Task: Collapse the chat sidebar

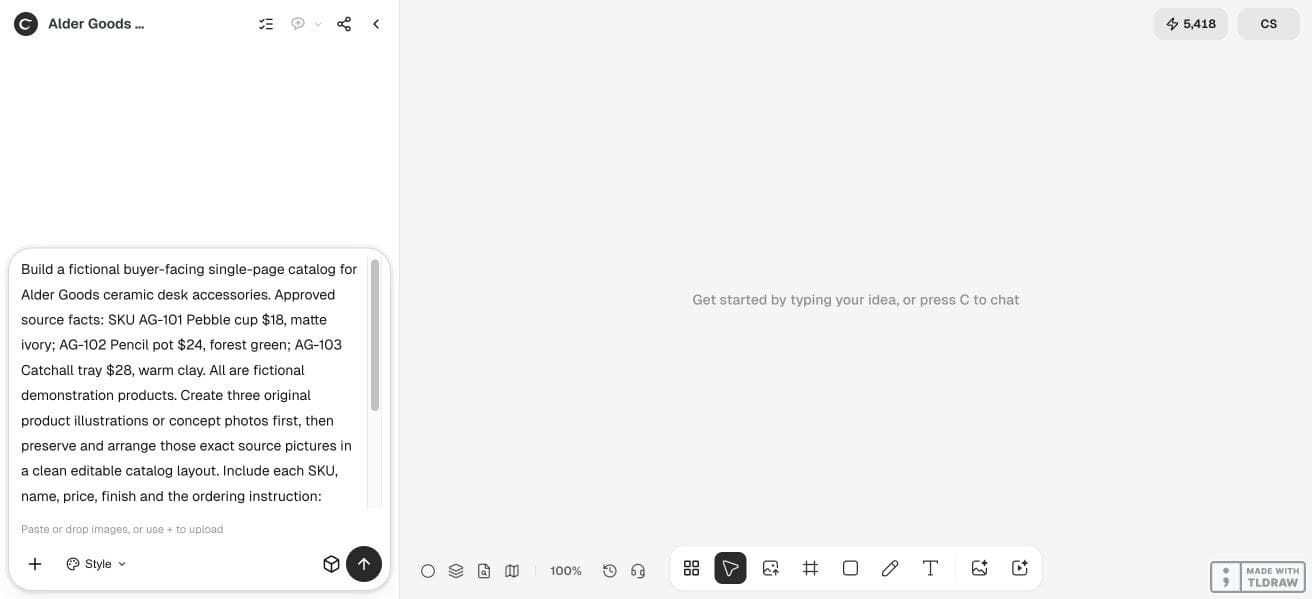Action: (x=376, y=24)
